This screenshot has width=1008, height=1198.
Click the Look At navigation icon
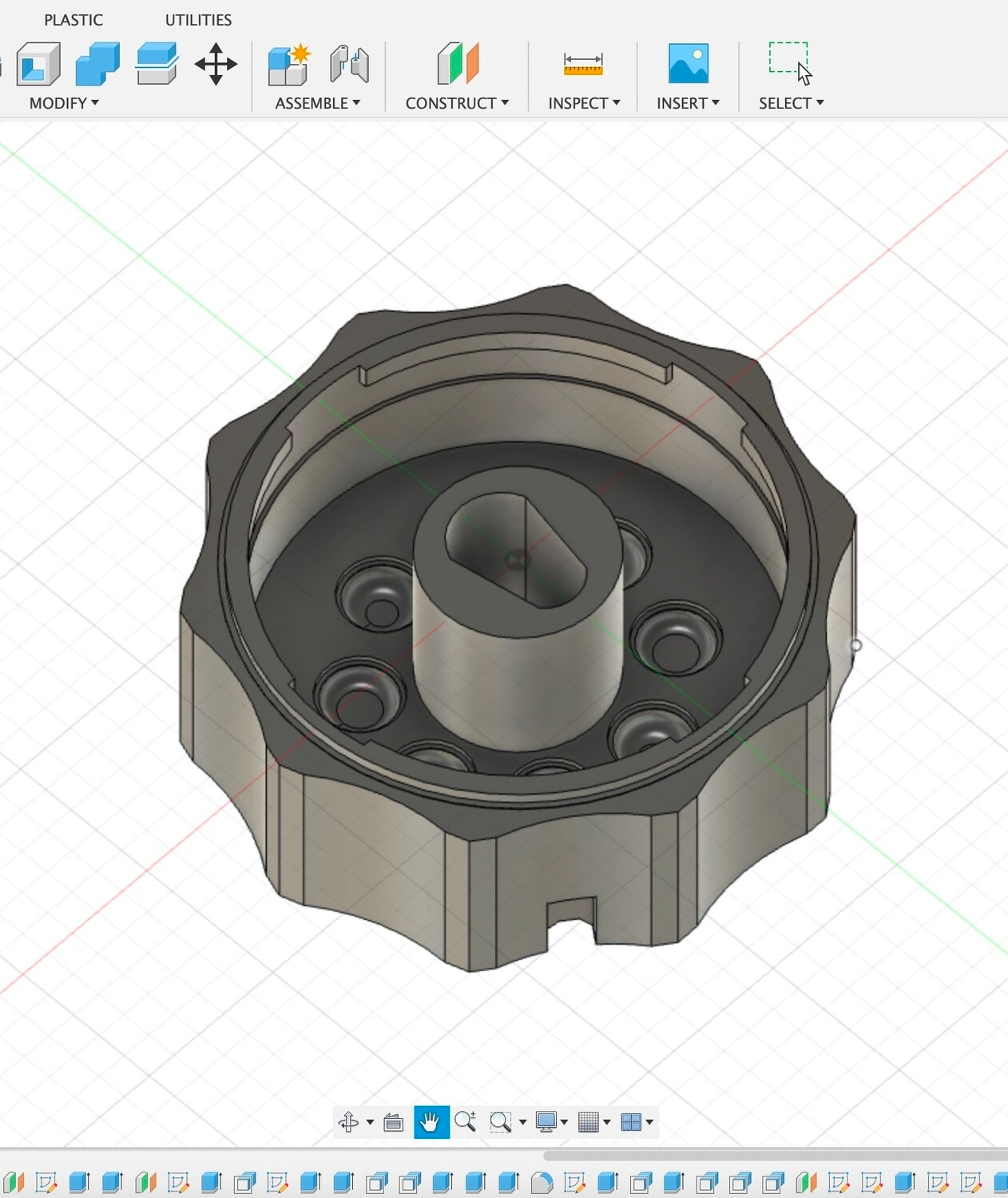click(393, 1122)
